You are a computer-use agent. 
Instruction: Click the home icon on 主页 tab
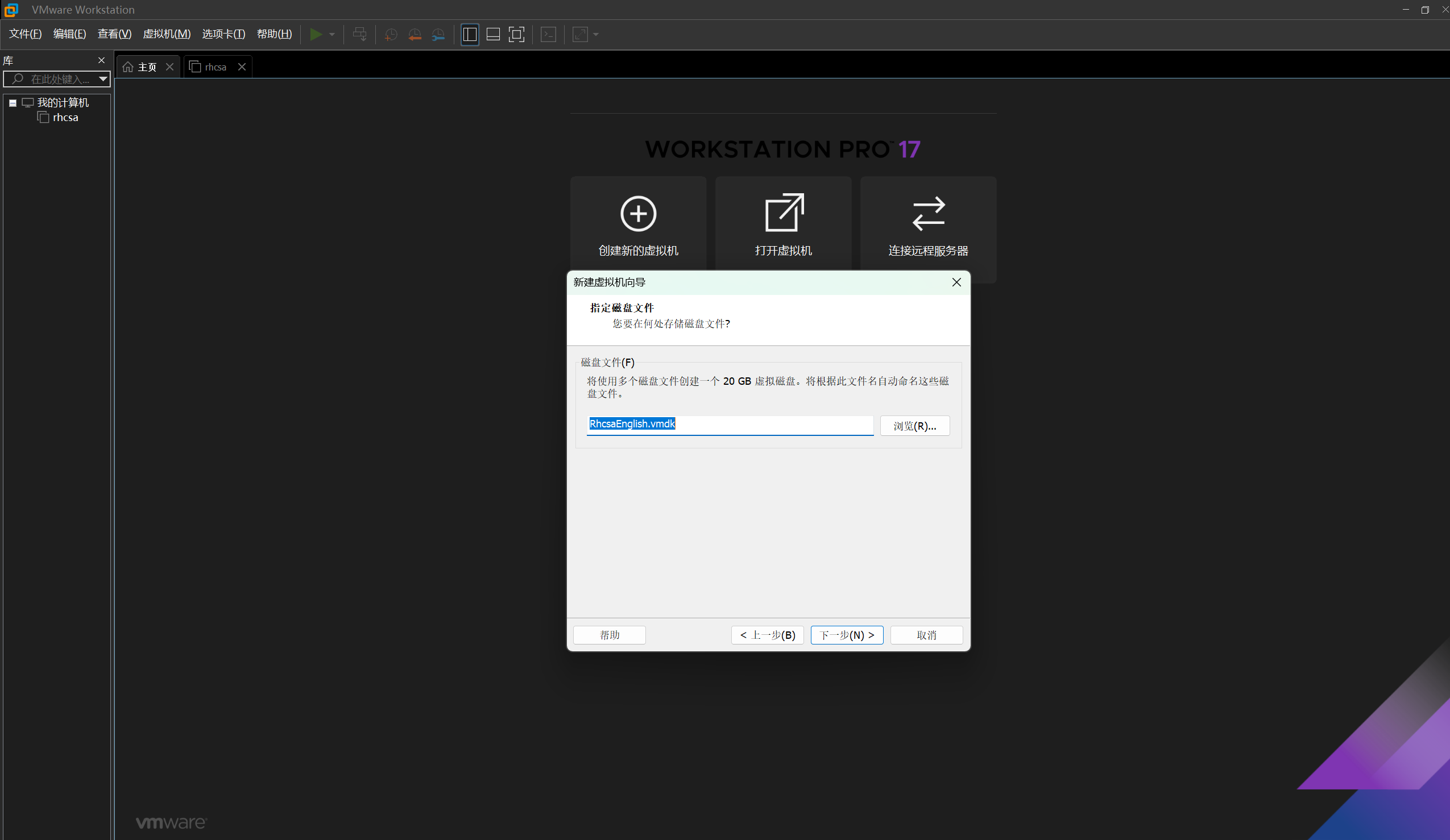point(128,67)
